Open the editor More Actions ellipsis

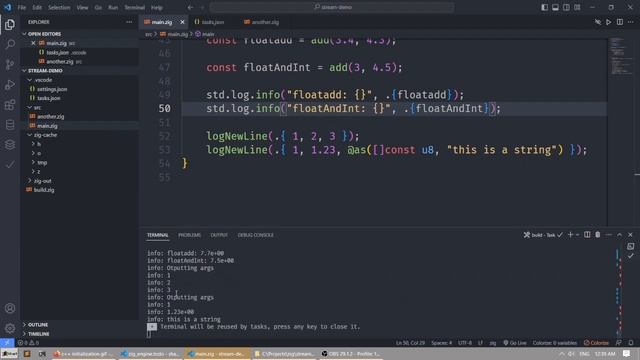[631, 22]
